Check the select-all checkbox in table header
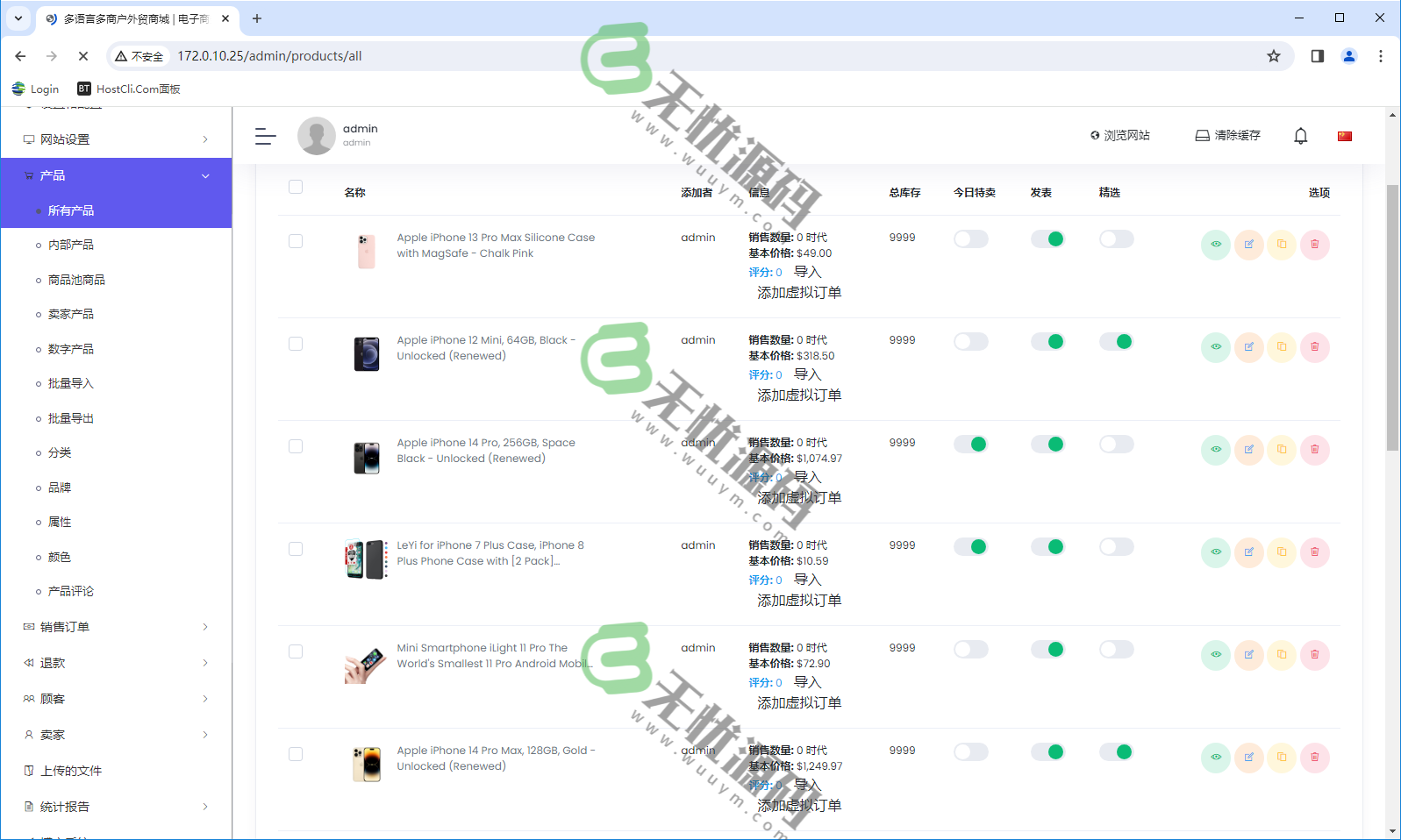The height and width of the screenshot is (840, 1401). pos(296,187)
